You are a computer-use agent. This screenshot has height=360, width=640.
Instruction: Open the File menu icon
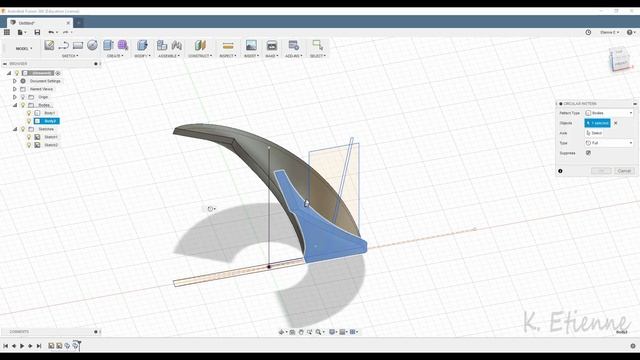[x=21, y=32]
